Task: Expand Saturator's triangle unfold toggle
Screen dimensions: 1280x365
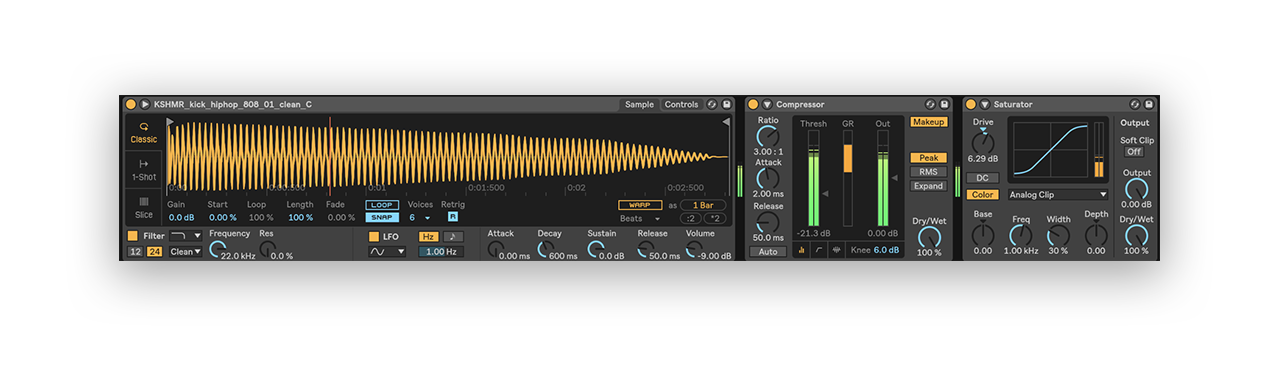Action: click(x=985, y=104)
